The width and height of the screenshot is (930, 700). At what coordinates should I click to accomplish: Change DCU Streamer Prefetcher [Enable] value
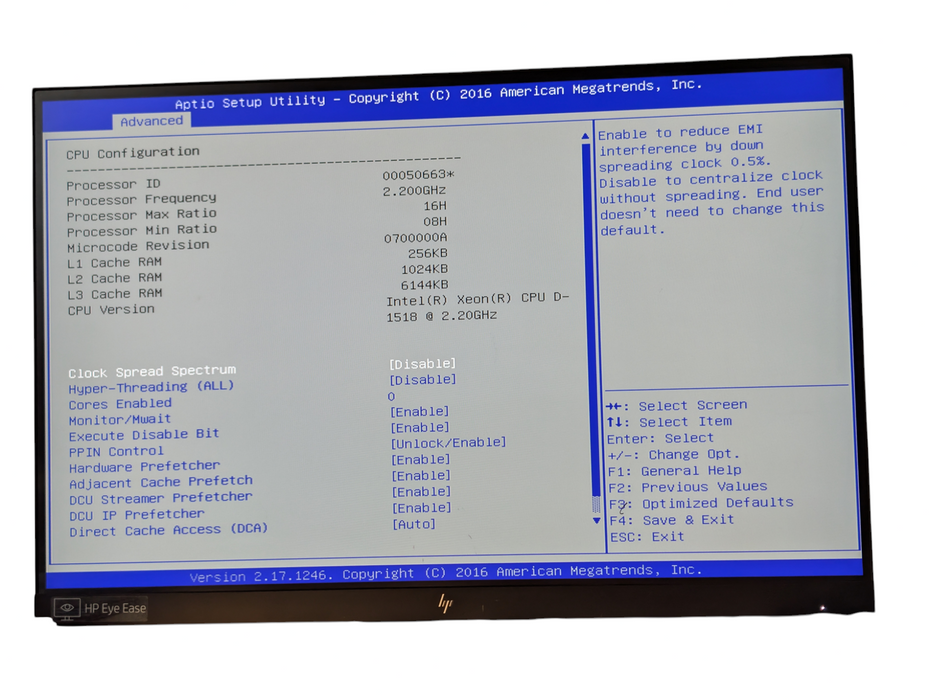point(421,491)
